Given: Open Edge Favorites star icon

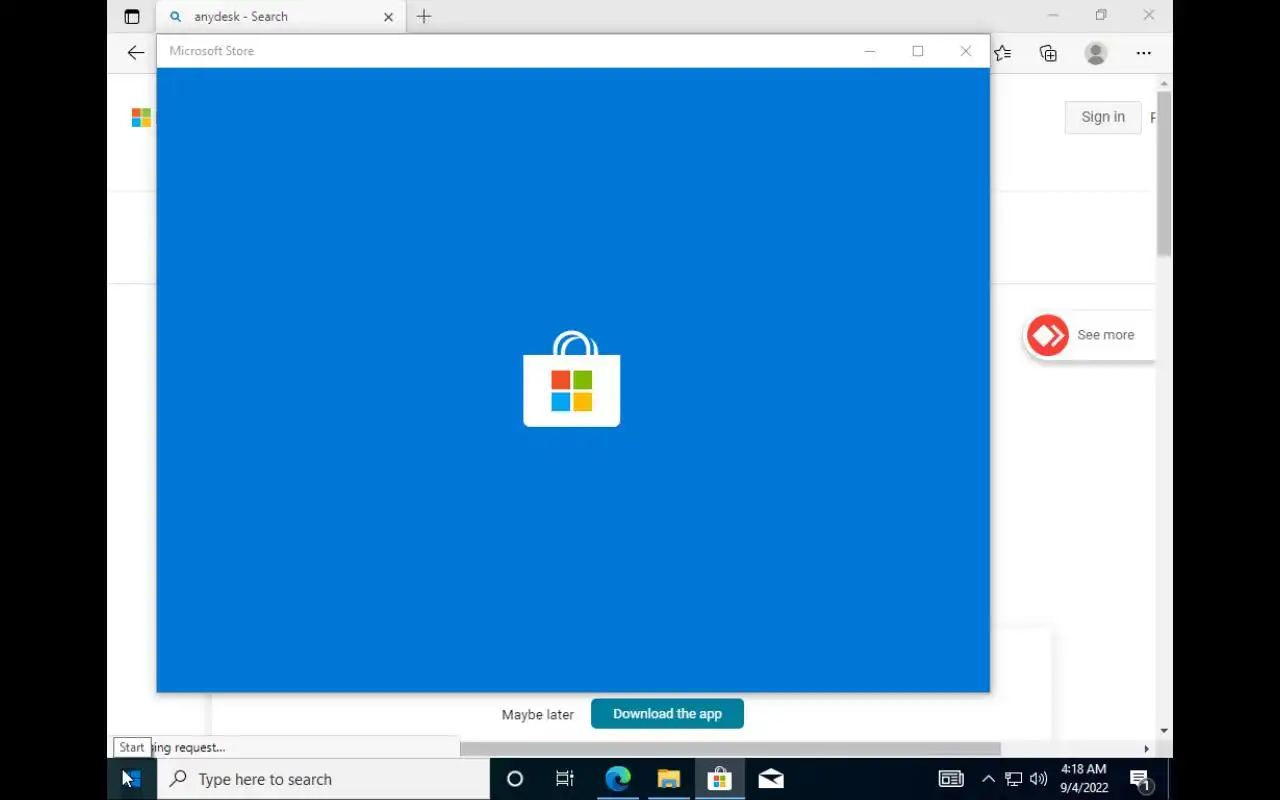Looking at the screenshot, I should [x=1003, y=53].
